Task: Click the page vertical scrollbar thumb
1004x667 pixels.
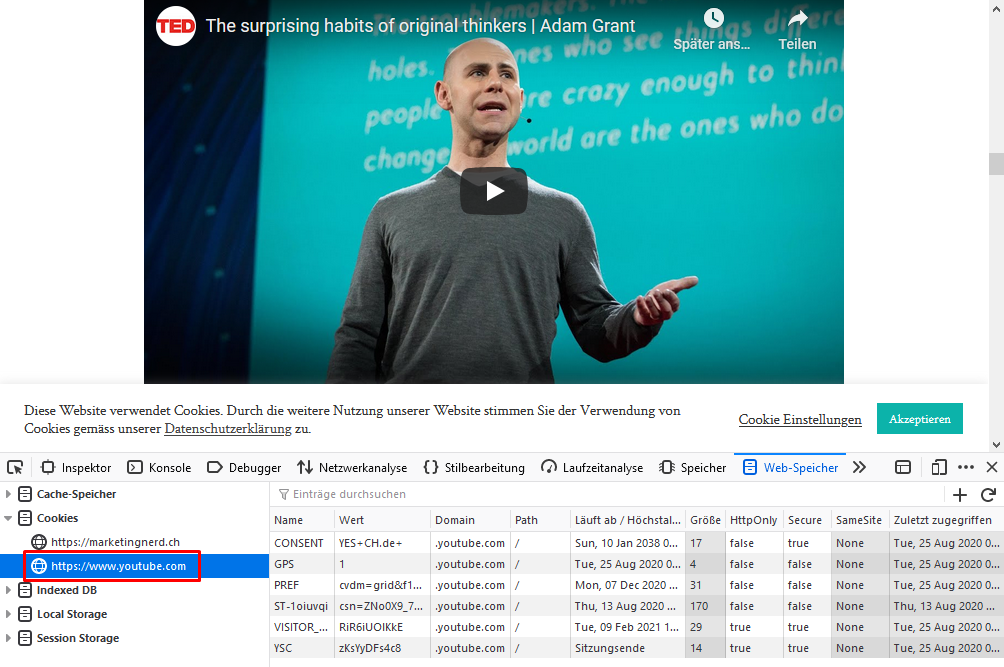Action: click(x=996, y=164)
